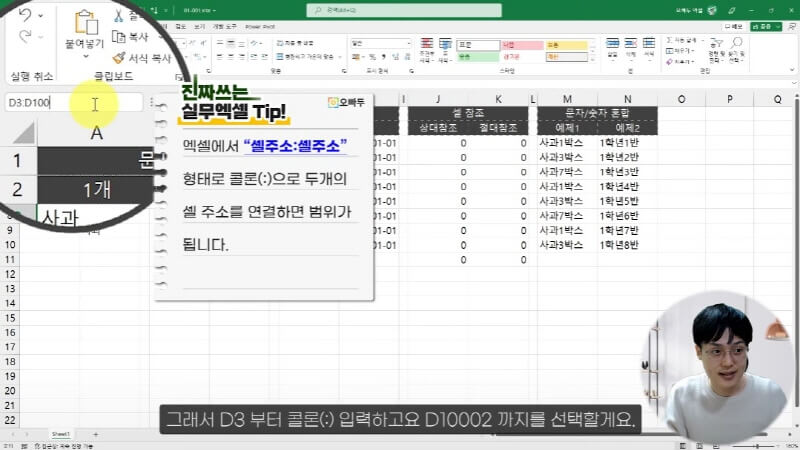Click the zoom slider in status bar
Viewport: 800px width, 450px height.
[x=757, y=446]
